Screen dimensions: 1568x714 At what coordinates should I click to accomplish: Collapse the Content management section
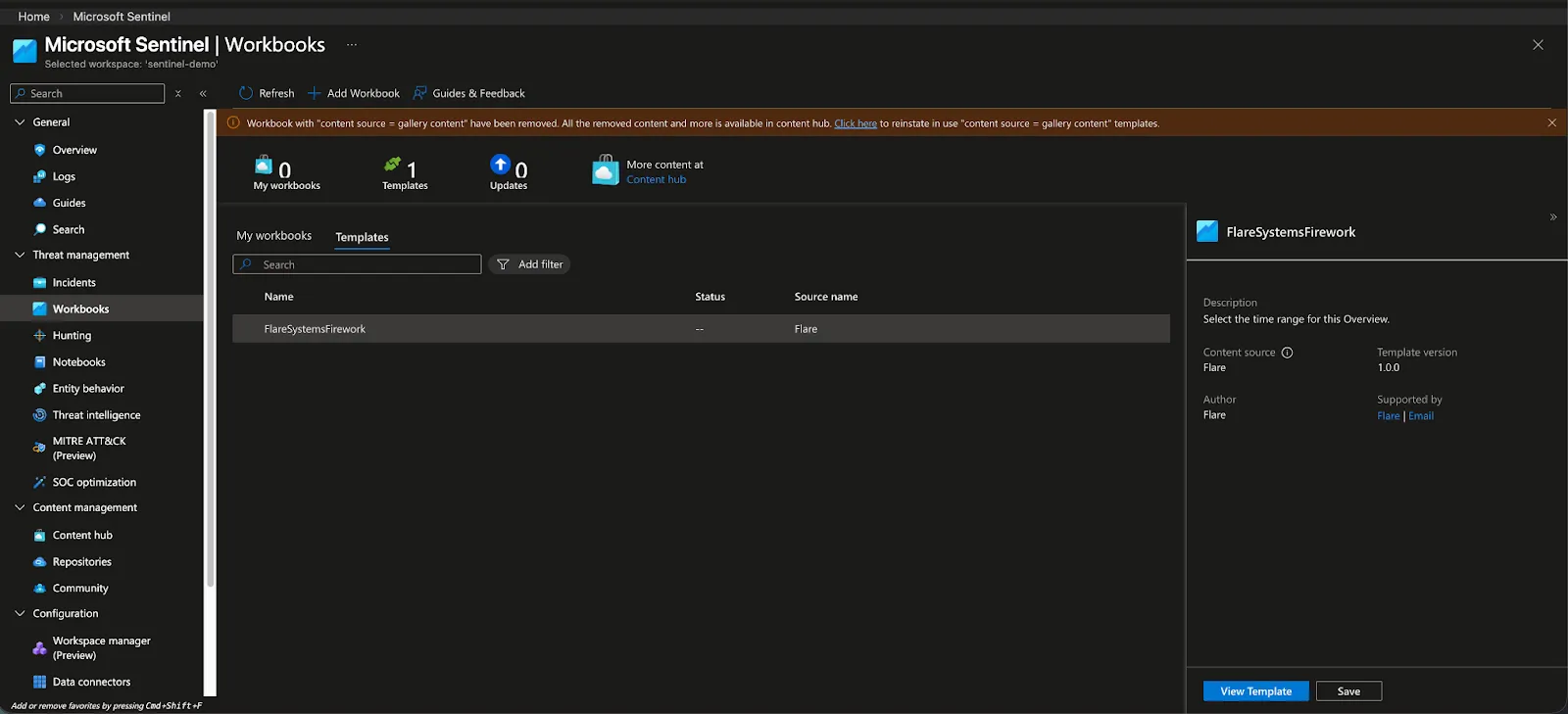[x=20, y=507]
